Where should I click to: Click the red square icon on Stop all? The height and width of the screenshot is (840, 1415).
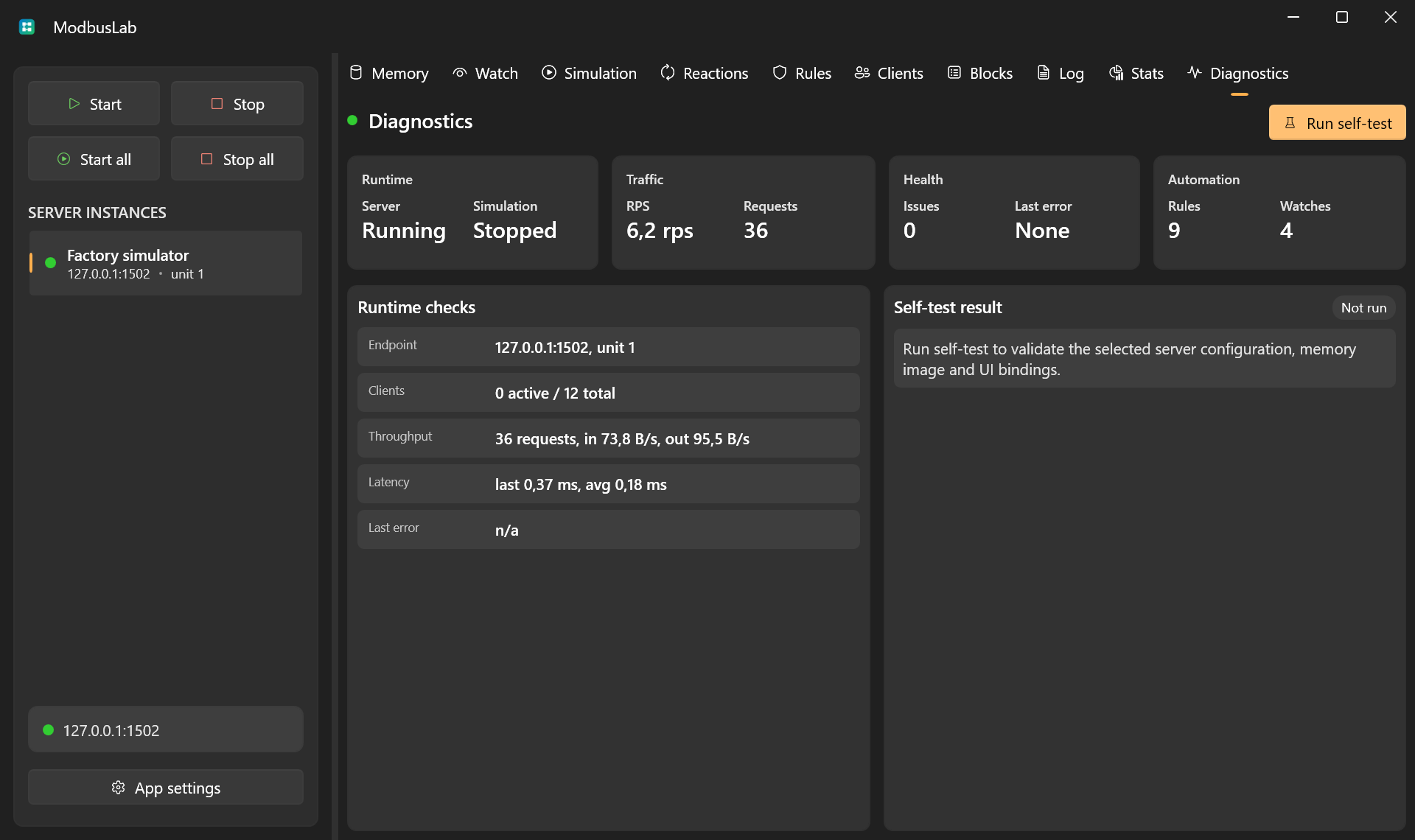tap(206, 159)
